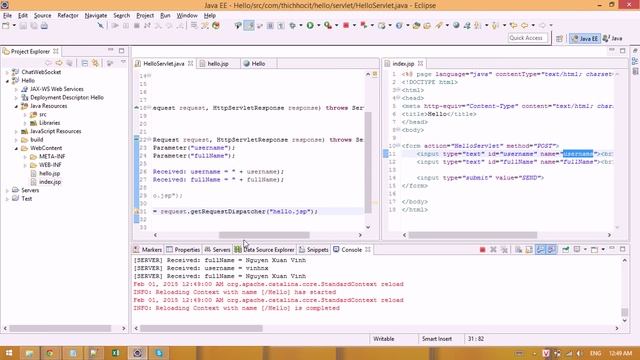This screenshot has height=360, width=640.
Task: Collapse the Hello project node
Action: 7,81
